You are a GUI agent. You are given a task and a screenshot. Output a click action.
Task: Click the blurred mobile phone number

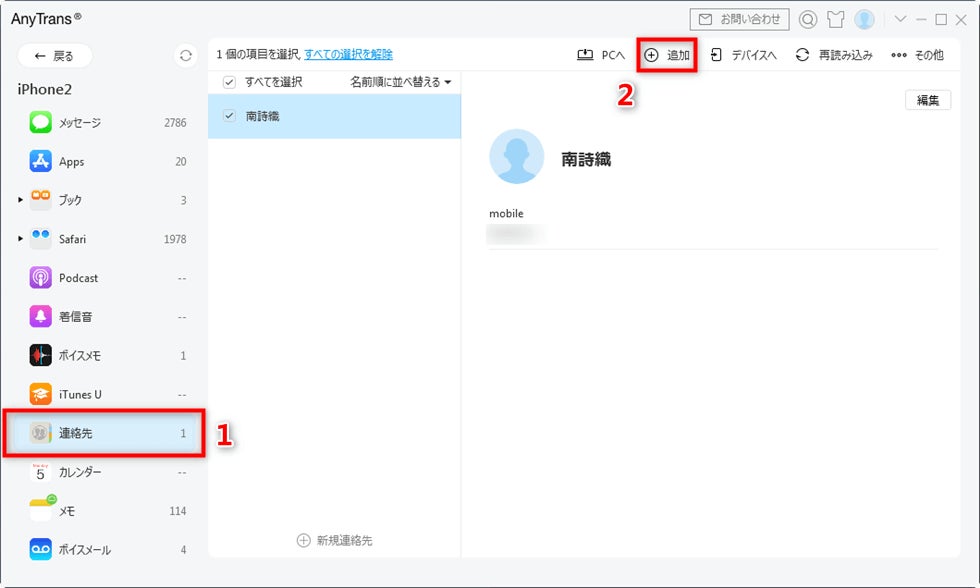(x=516, y=234)
